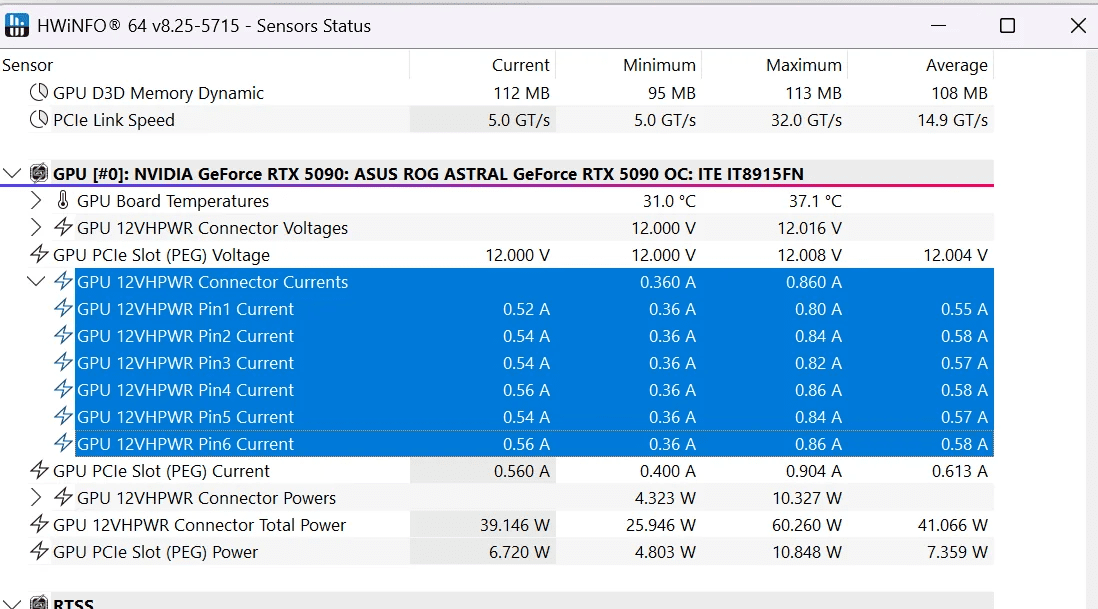Click lightning icon for 12VHPWR Connector Total Power
Image resolution: width=1098 pixels, height=609 pixels.
coord(40,525)
